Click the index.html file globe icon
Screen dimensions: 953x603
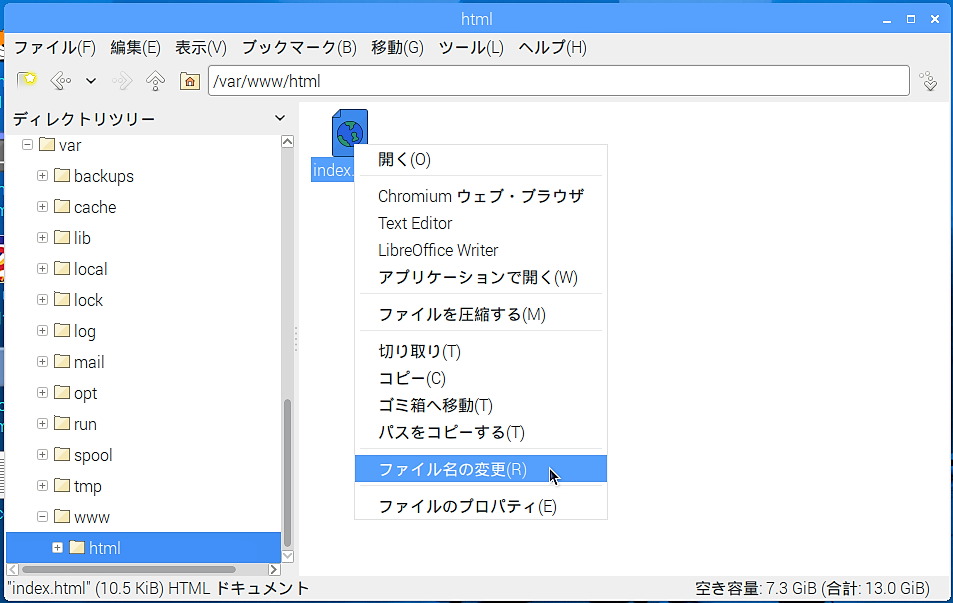coord(349,133)
